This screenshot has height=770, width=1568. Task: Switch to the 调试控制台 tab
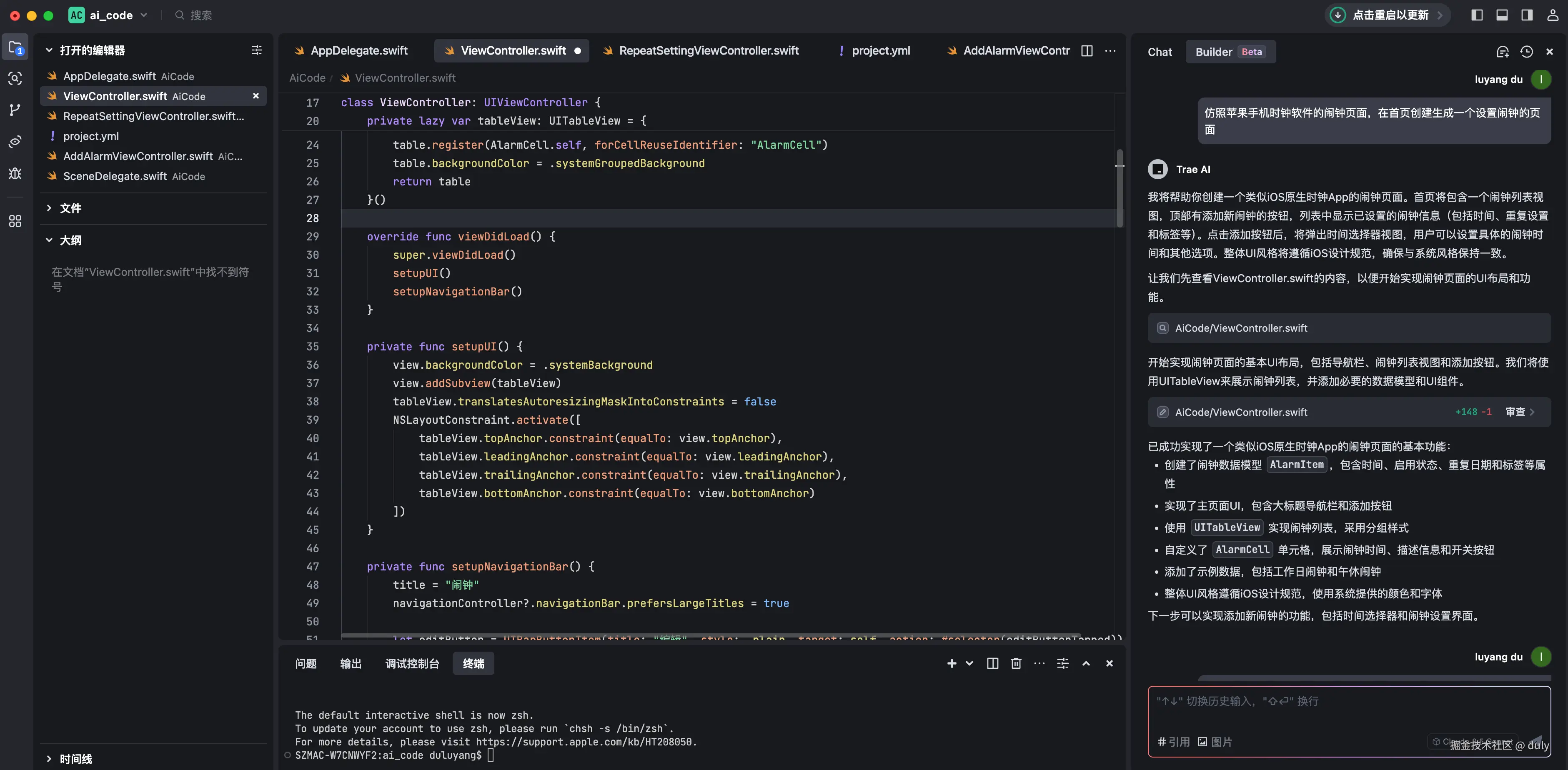tap(412, 663)
